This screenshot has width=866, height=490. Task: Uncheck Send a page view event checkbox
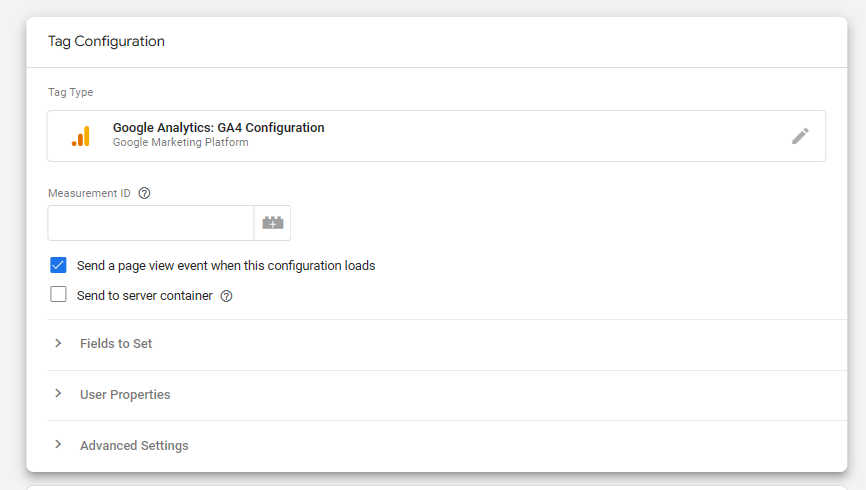pos(58,265)
